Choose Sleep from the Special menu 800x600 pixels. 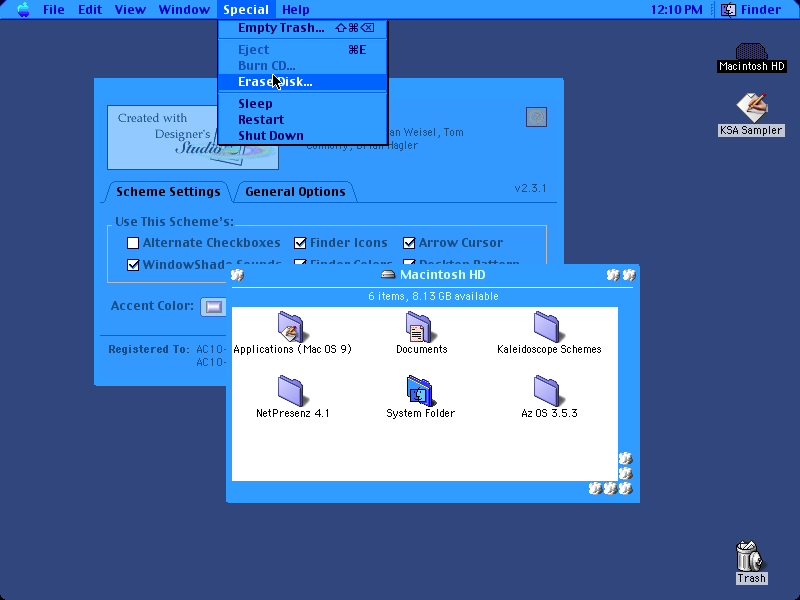pos(303,104)
